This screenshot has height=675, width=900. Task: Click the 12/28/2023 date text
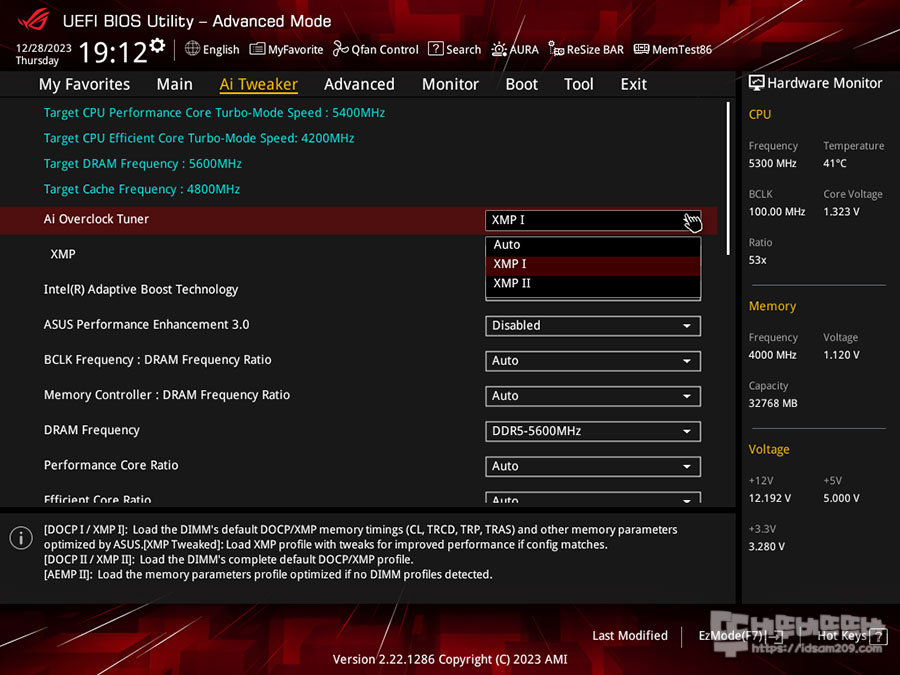click(44, 48)
